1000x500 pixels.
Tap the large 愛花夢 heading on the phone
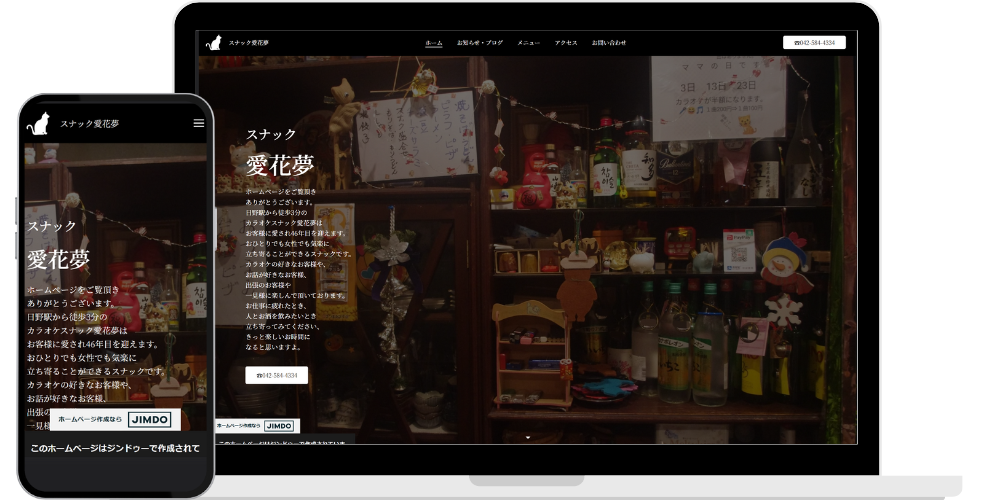(58, 259)
